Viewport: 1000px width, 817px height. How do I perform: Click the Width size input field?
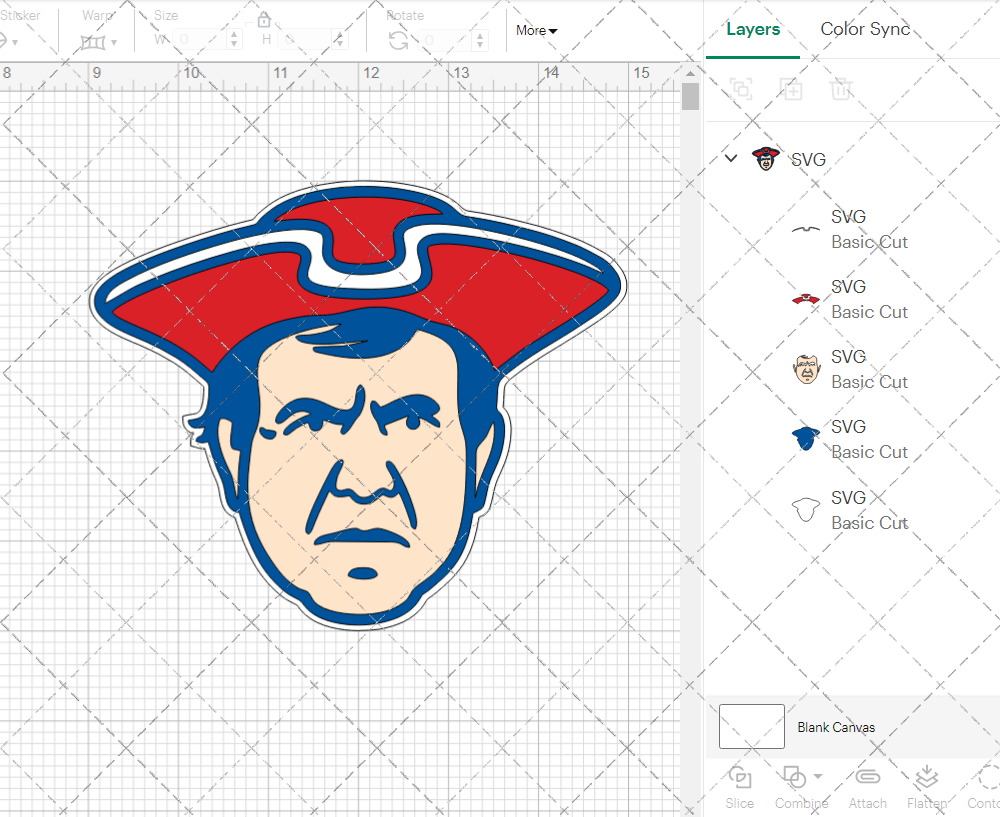pyautogui.click(x=200, y=40)
